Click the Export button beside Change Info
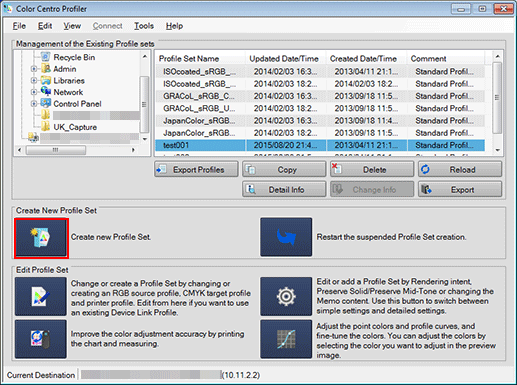517x385 pixels. pyautogui.click(x=460, y=189)
